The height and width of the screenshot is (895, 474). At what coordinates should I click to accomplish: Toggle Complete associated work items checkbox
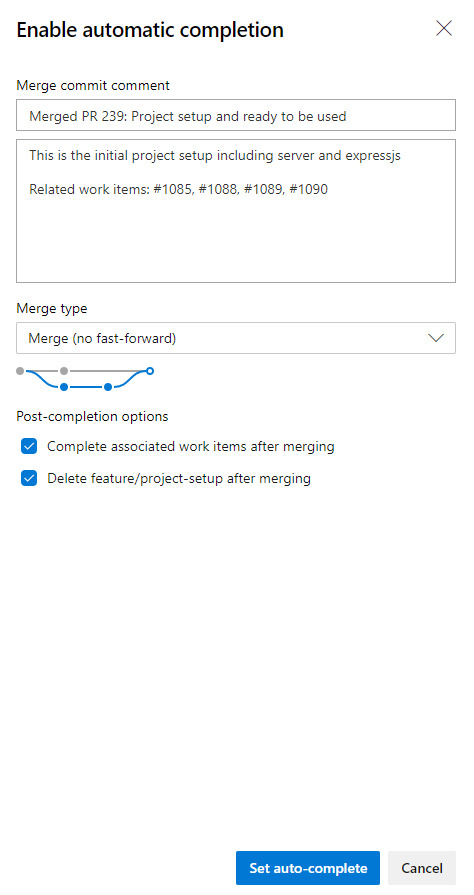pos(29,446)
